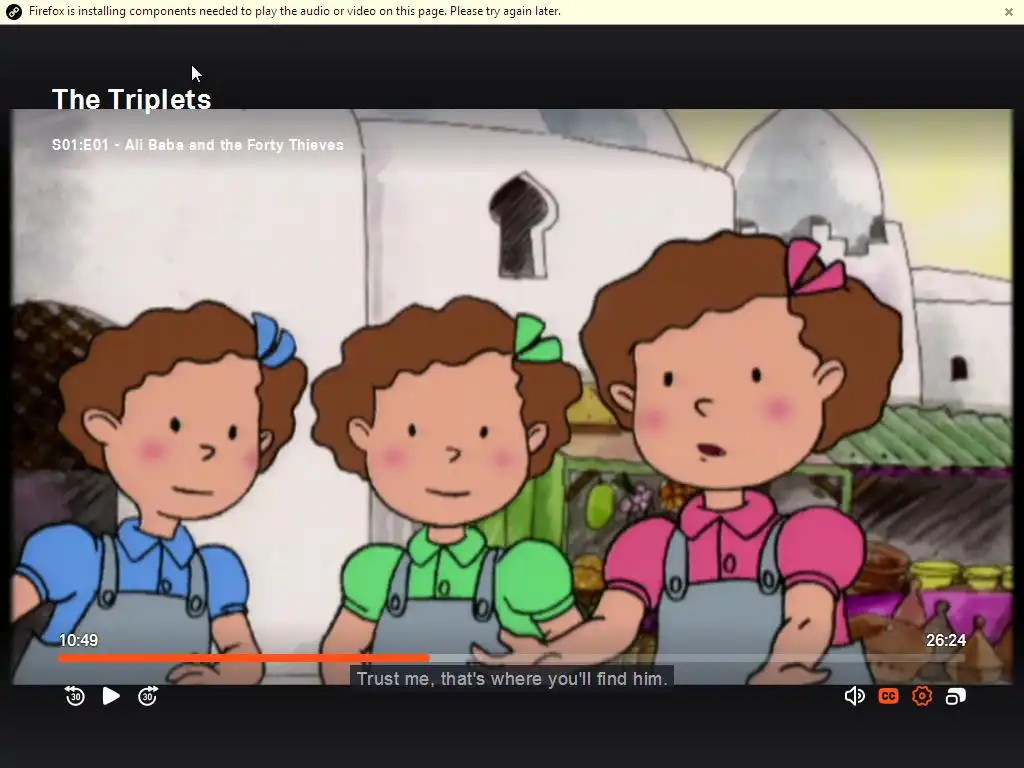1024x768 pixels.
Task: Click the unplayed part of the timeline
Action: [697, 658]
